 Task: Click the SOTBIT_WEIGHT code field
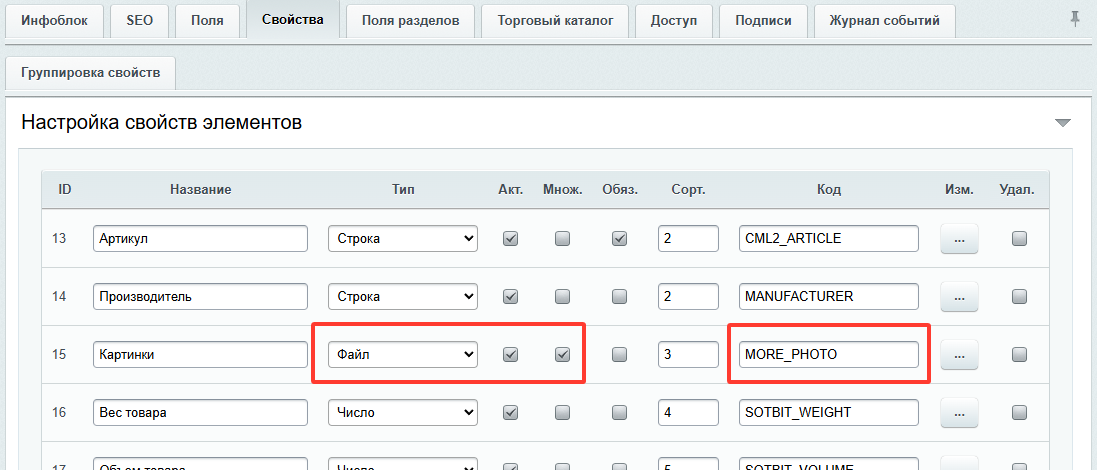point(829,413)
